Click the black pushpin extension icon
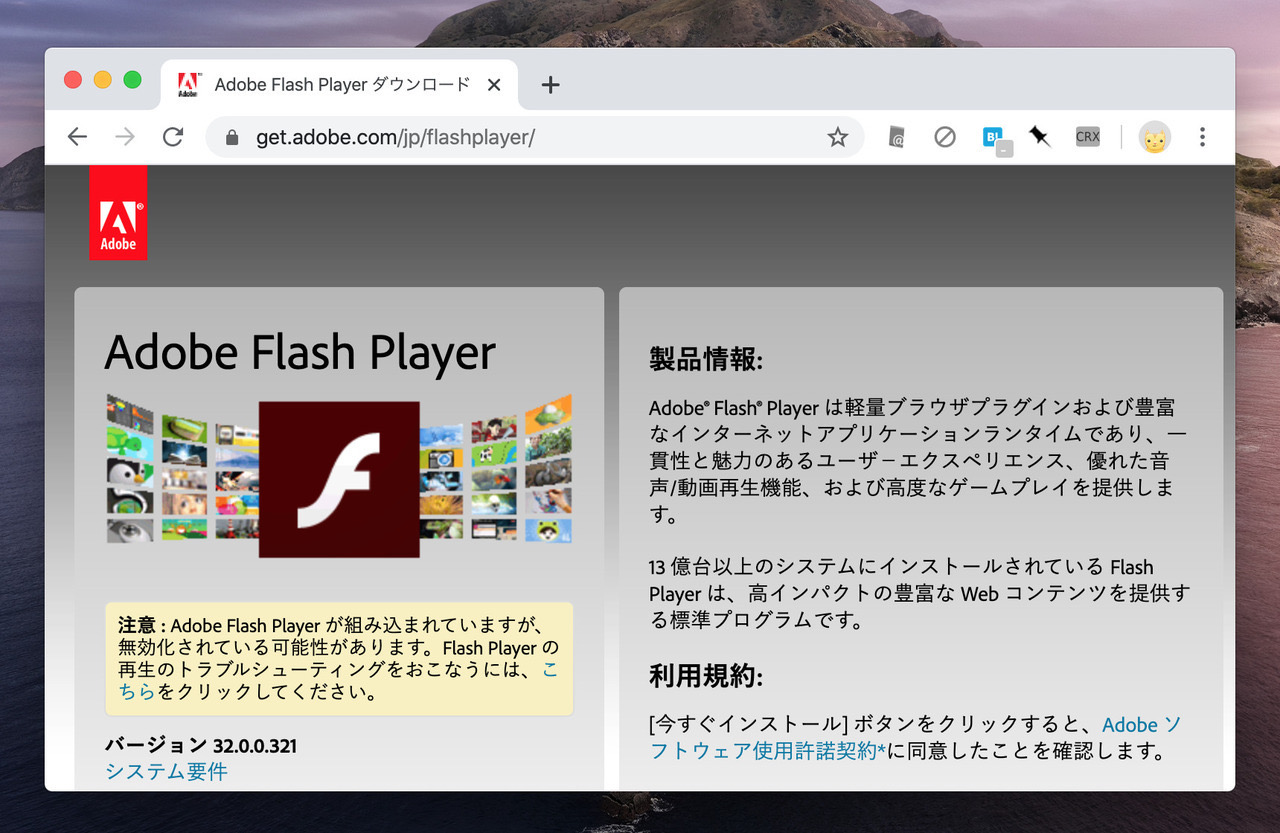This screenshot has width=1280, height=833. coord(1040,137)
